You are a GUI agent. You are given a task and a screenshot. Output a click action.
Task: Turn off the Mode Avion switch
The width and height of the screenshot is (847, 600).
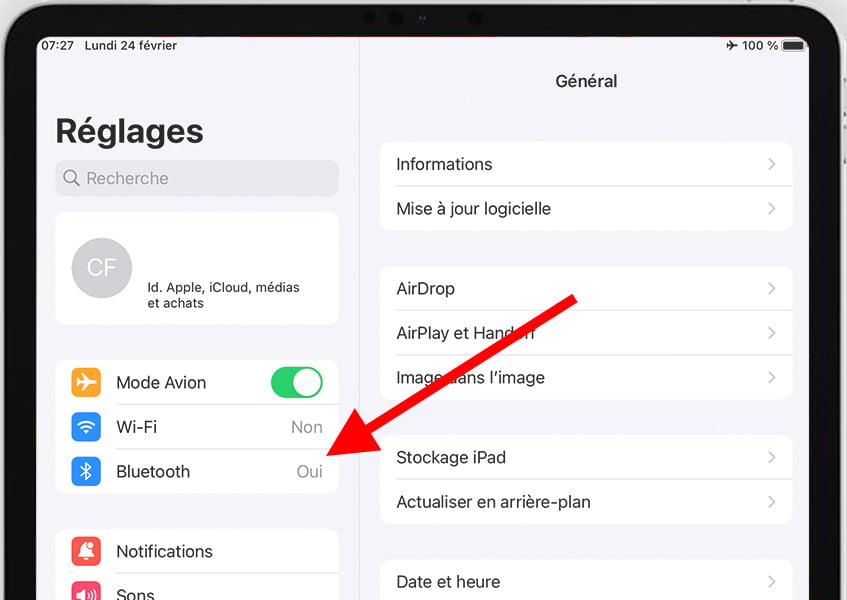tap(297, 382)
